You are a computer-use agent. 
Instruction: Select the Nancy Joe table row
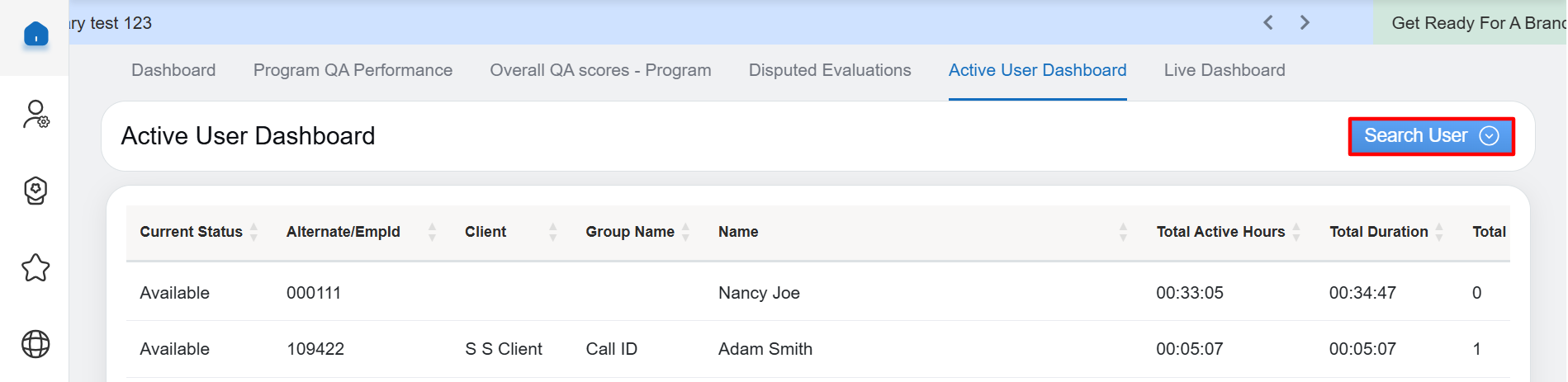[758, 293]
